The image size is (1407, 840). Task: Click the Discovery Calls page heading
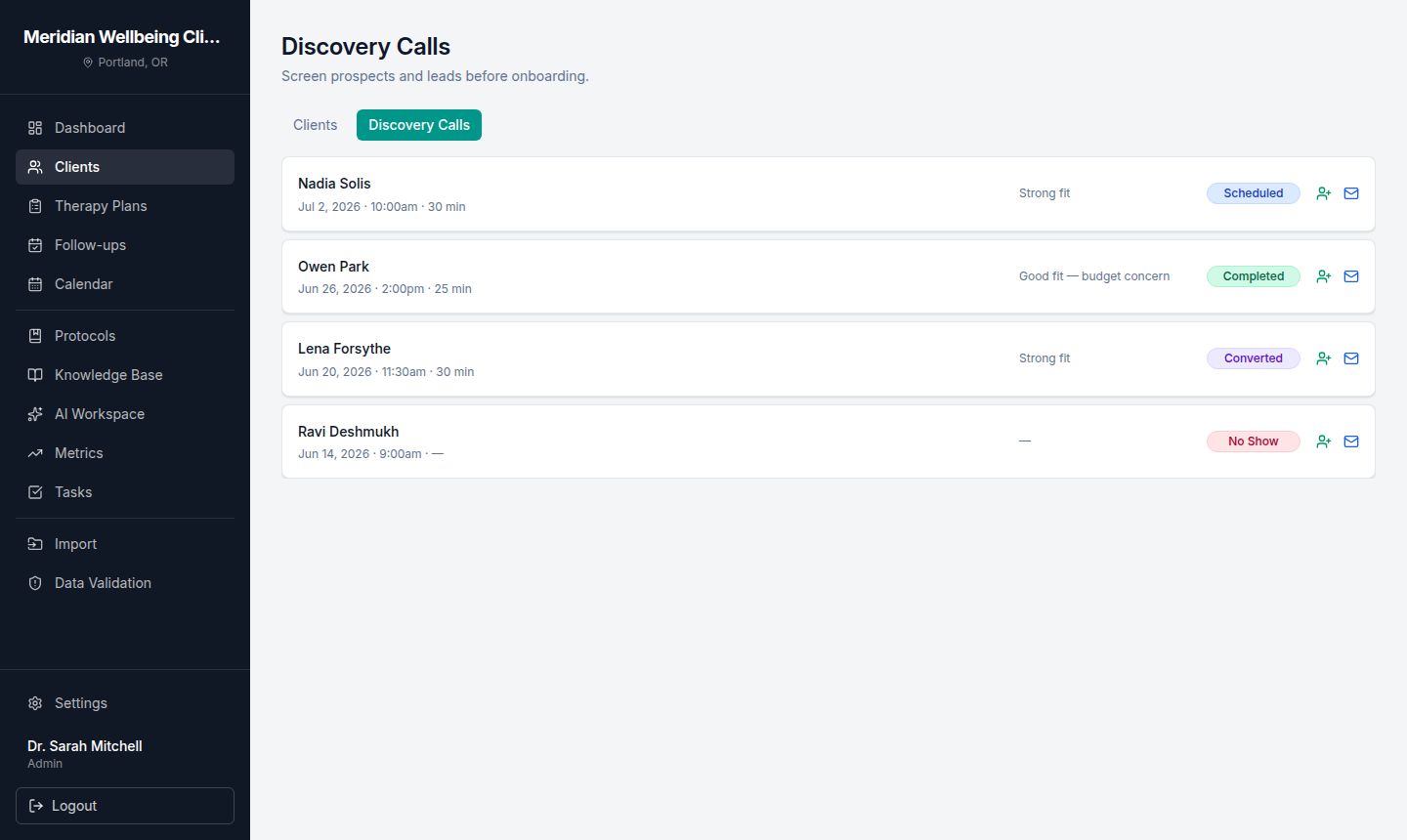pos(365,47)
